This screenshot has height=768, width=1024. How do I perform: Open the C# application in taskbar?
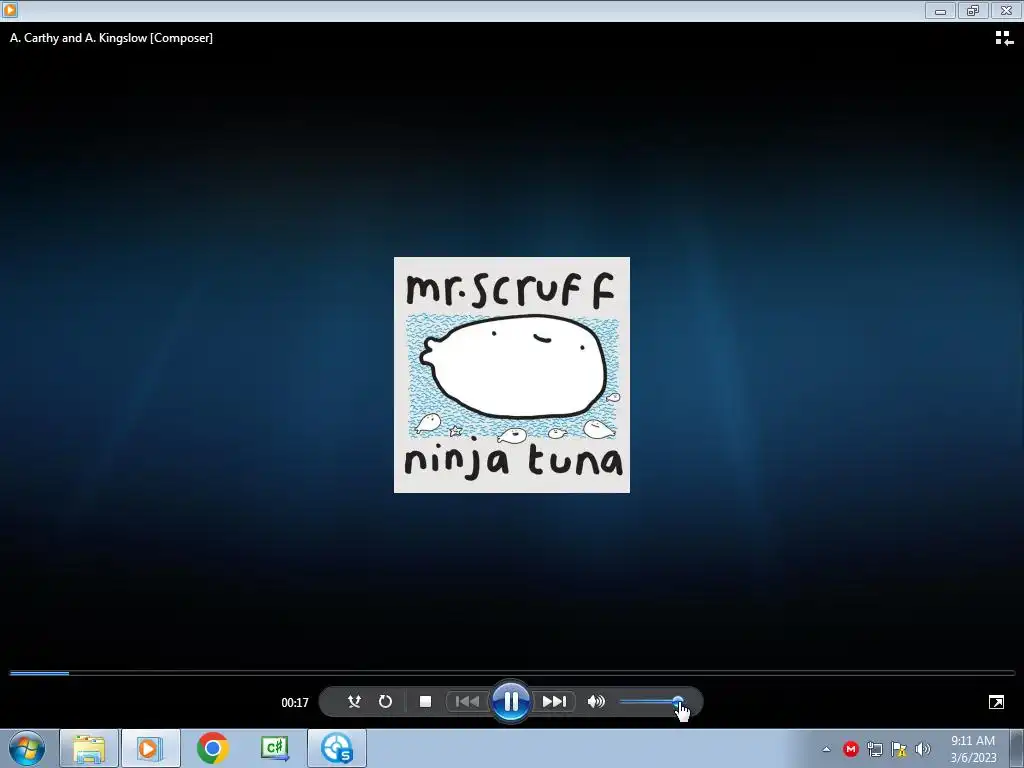tap(274, 748)
